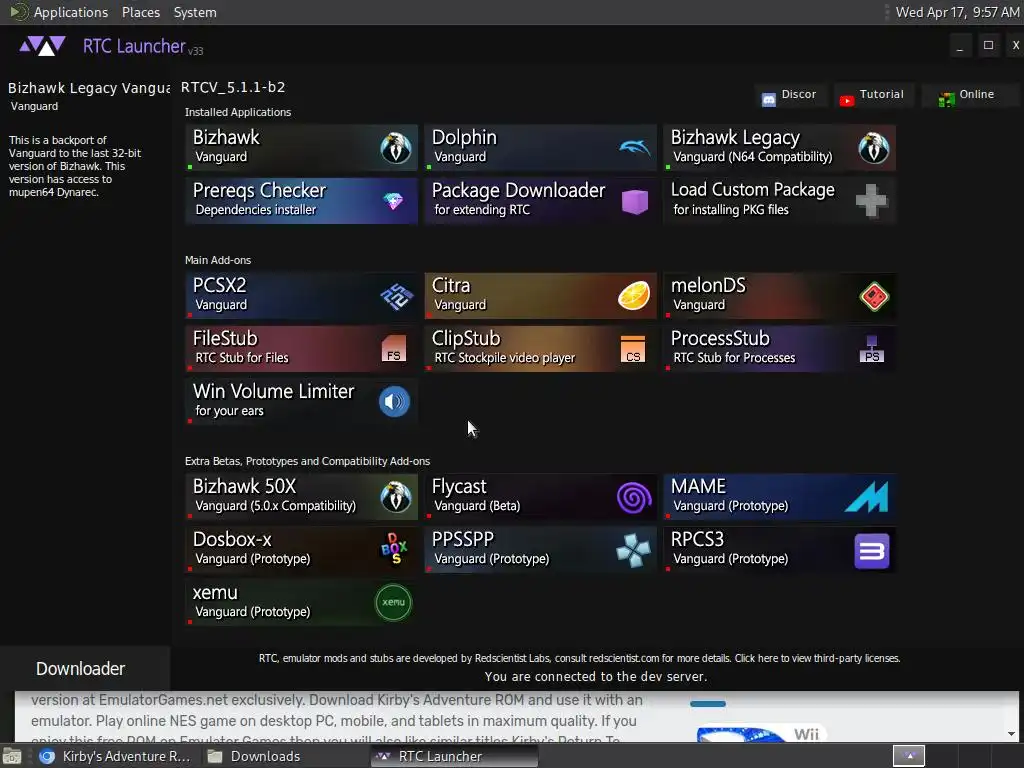Click the browser page scrollbar down arrow
Image resolution: width=1024 pixels, height=768 pixels.
1012,734
